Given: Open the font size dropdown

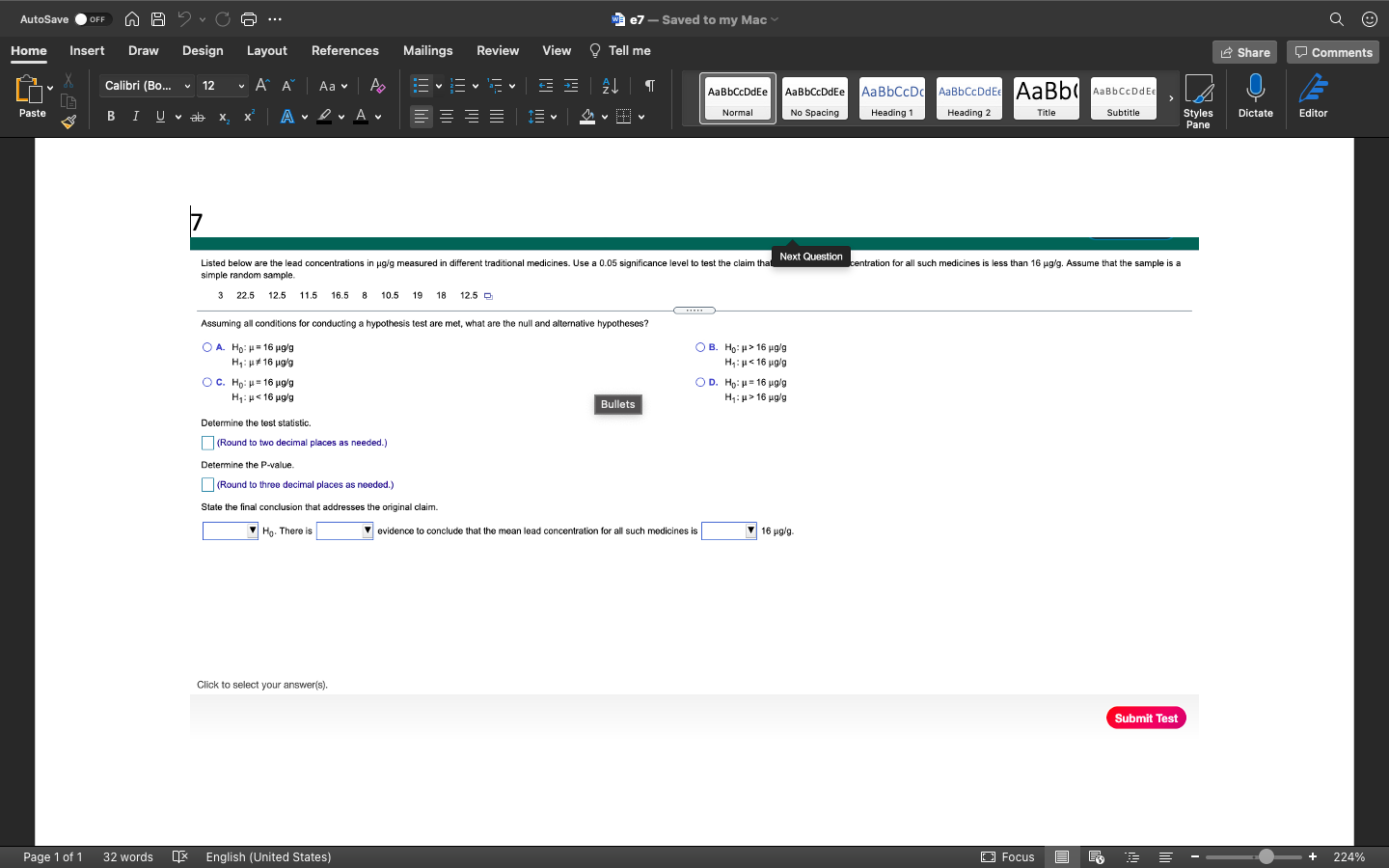Looking at the screenshot, I should (241, 86).
